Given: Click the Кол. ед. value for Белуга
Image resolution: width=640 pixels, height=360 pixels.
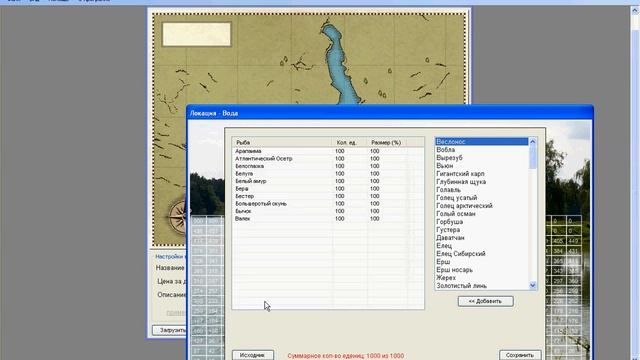Looking at the screenshot, I should coord(340,173).
